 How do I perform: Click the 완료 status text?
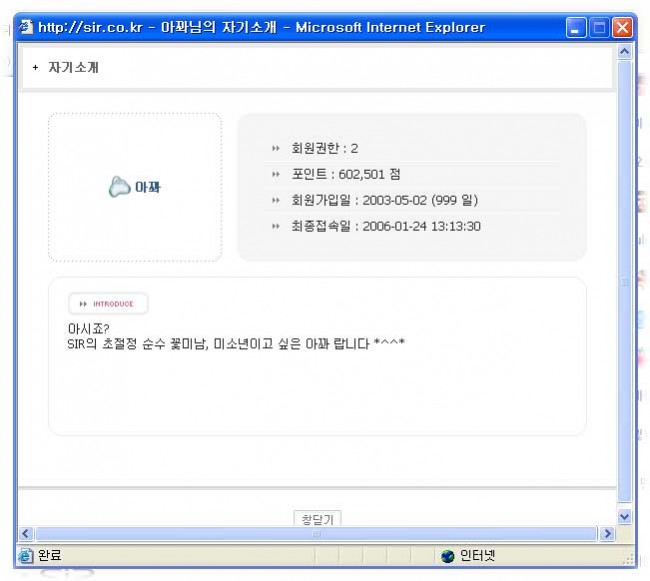click(x=50, y=555)
